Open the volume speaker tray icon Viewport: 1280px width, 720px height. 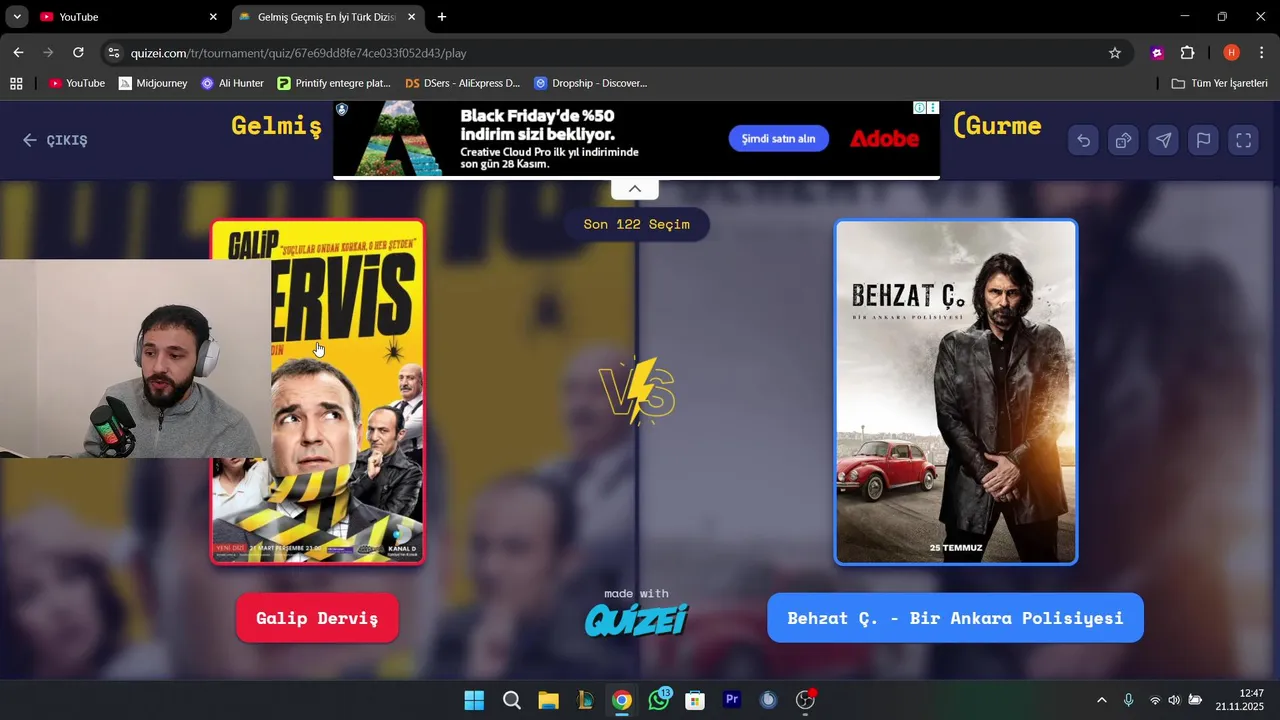click(1174, 700)
